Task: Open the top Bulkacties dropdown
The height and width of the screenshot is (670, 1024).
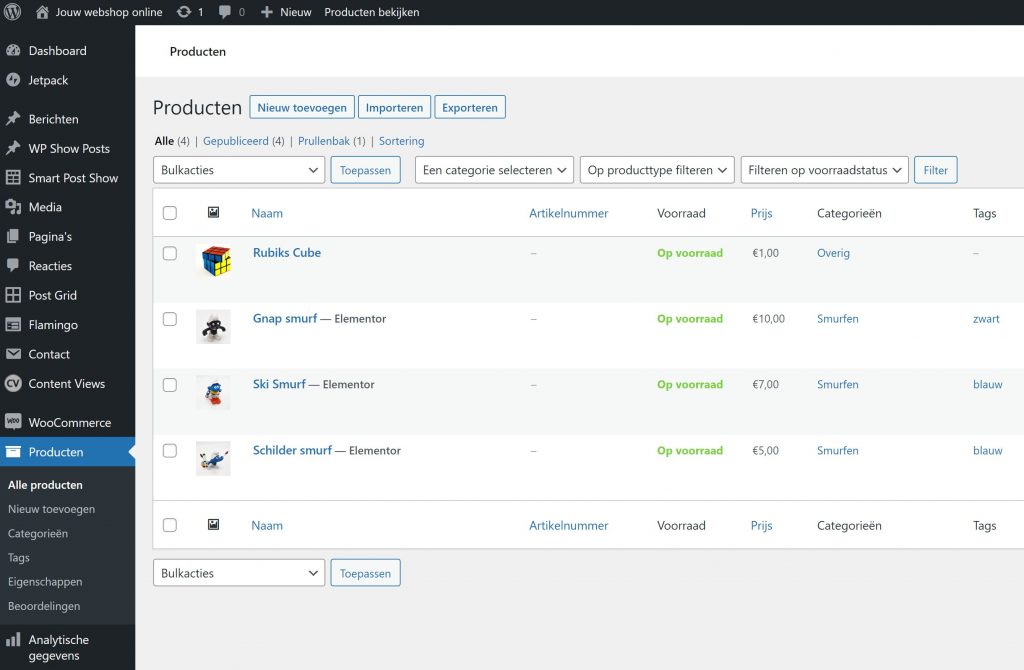Action: click(238, 170)
